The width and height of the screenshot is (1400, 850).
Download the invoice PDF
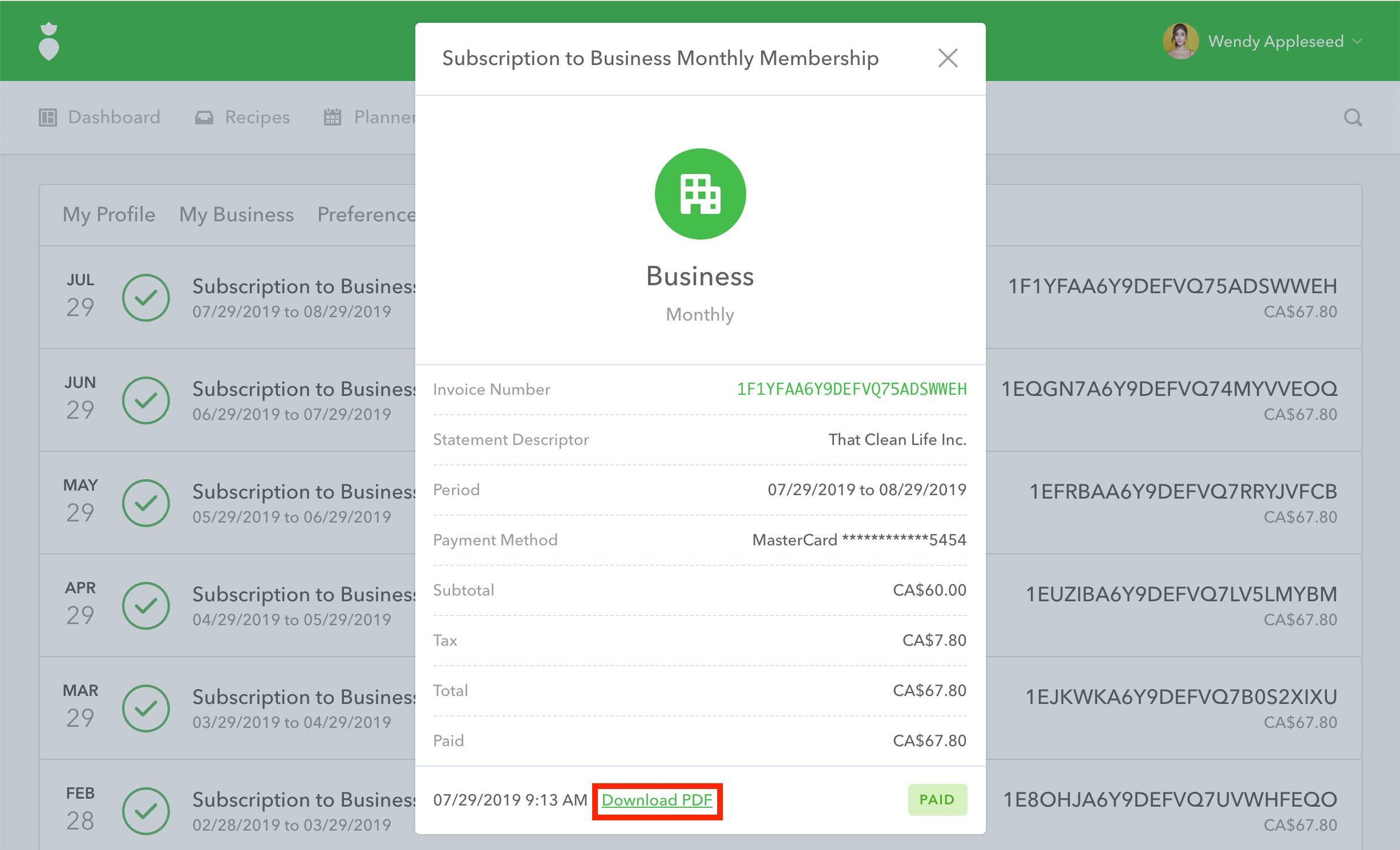tap(657, 800)
